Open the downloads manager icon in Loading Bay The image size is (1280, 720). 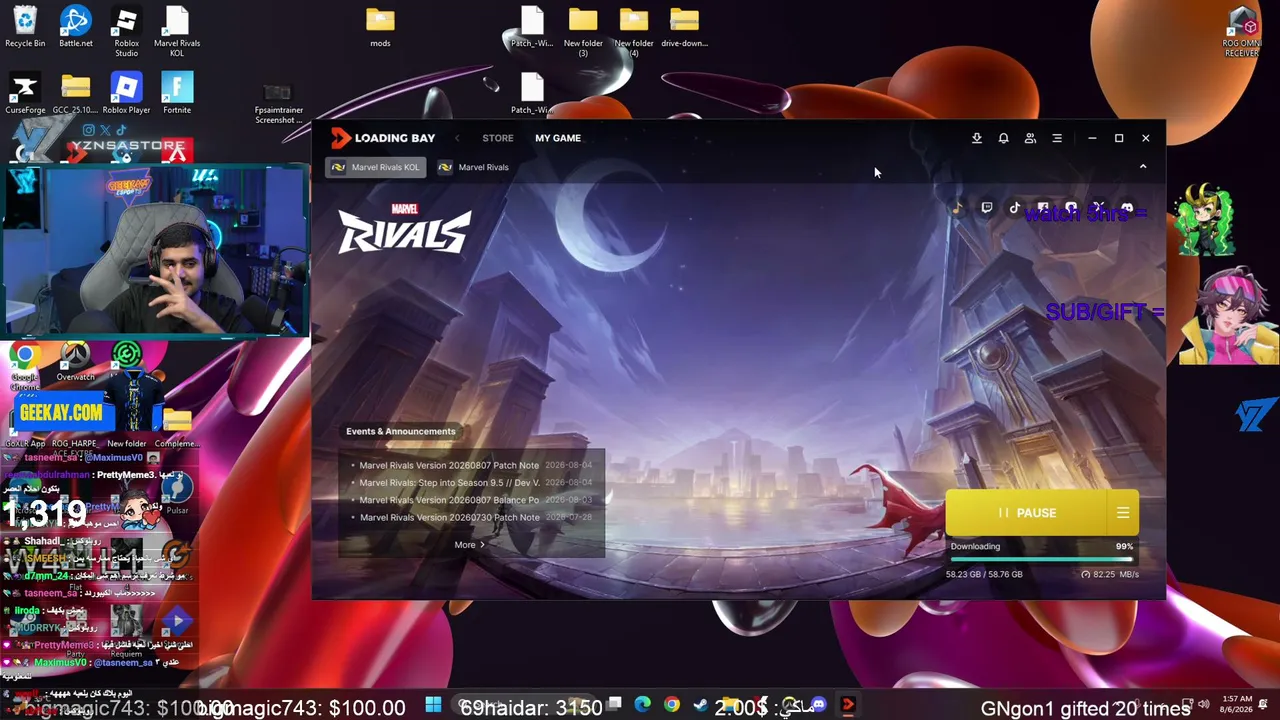pos(976,138)
